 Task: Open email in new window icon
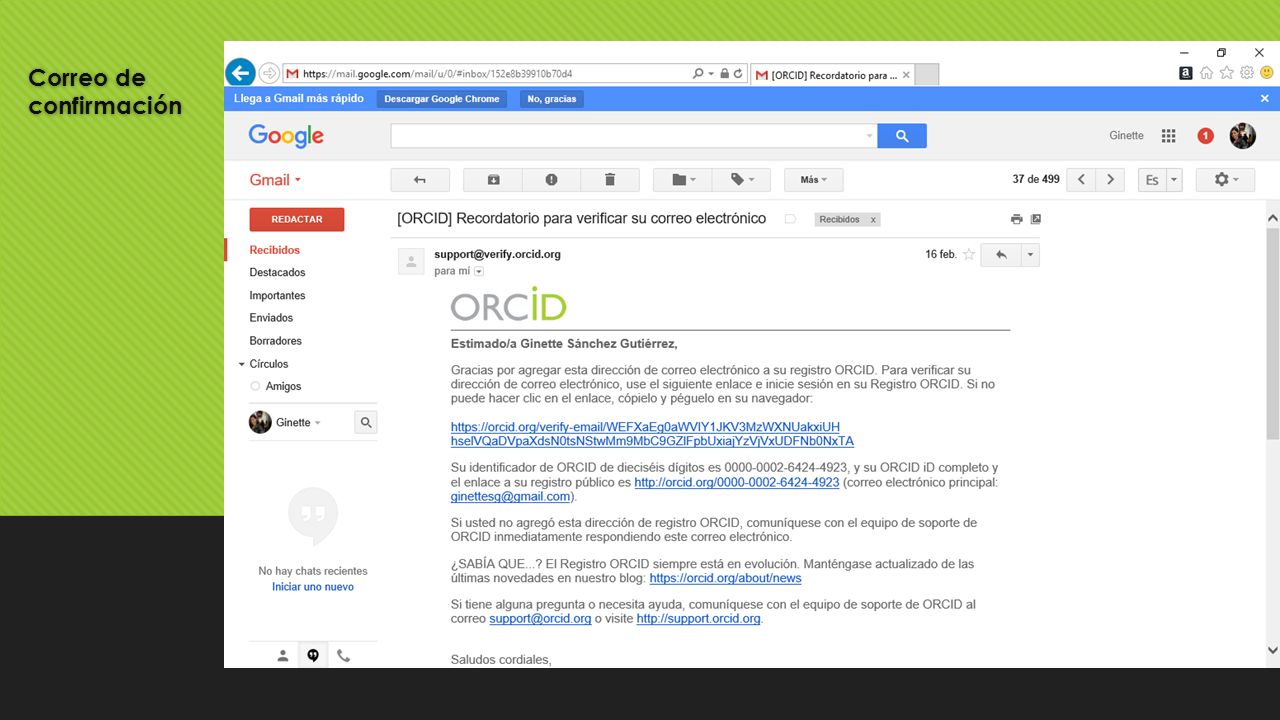1036,219
